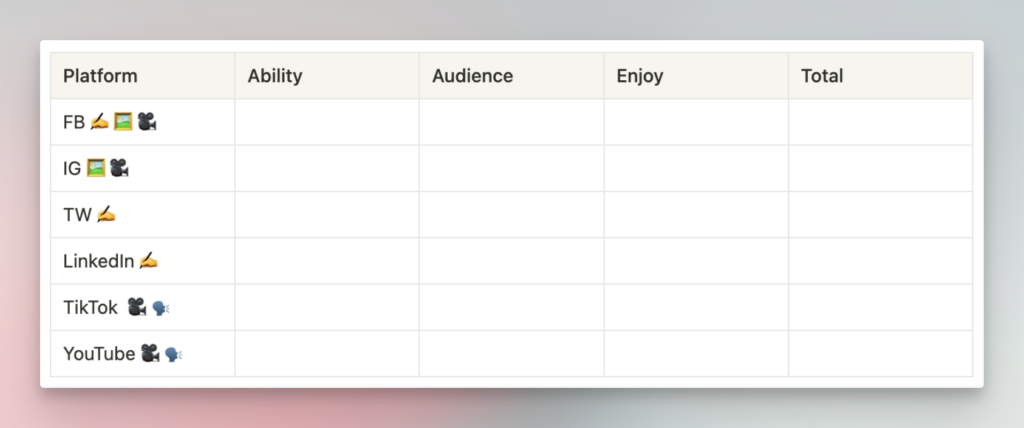Image resolution: width=1024 pixels, height=428 pixels.
Task: Click the speaking head emoji in TikTok row
Action: tap(161, 308)
